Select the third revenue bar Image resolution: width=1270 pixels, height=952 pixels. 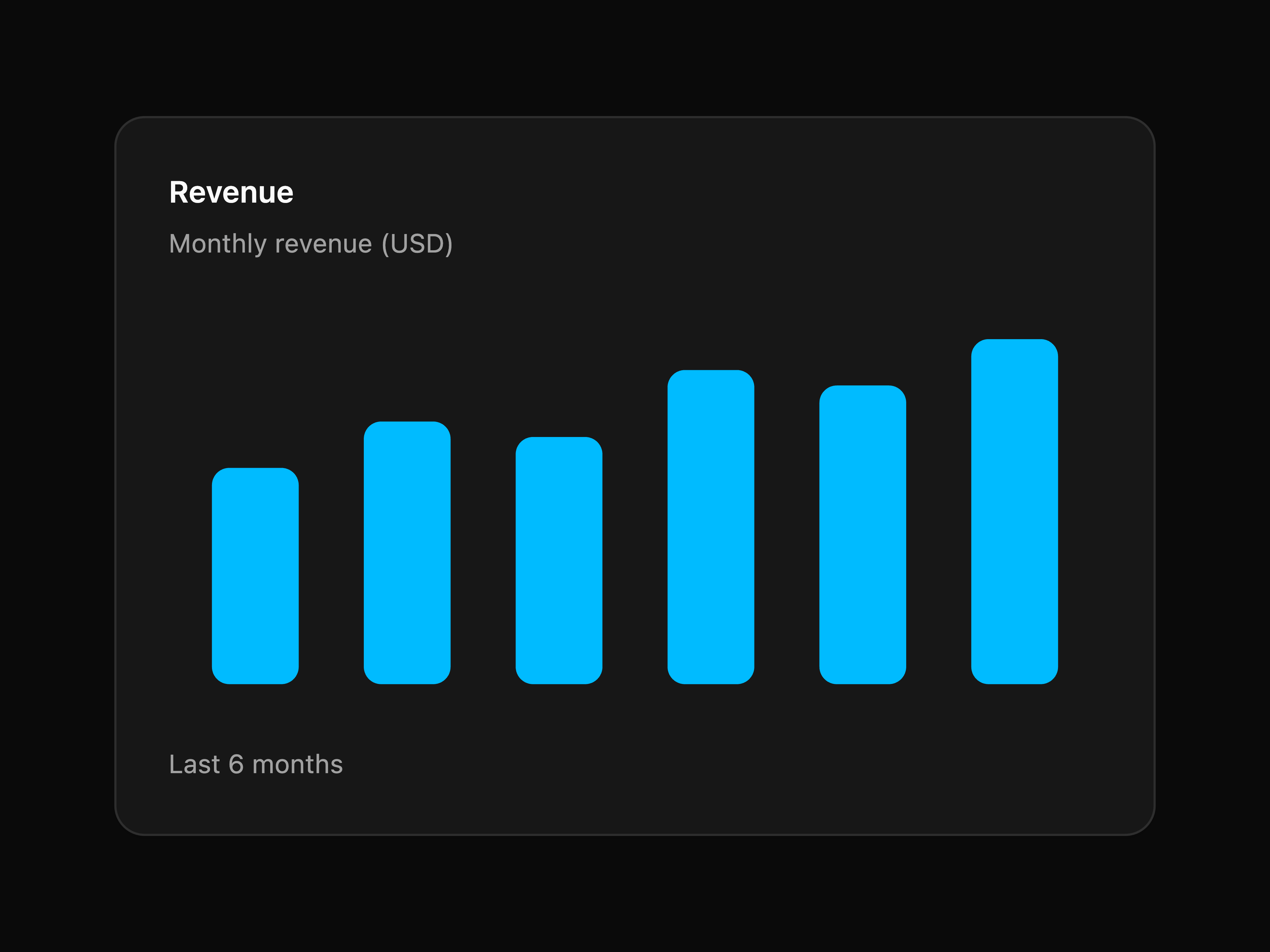click(559, 560)
